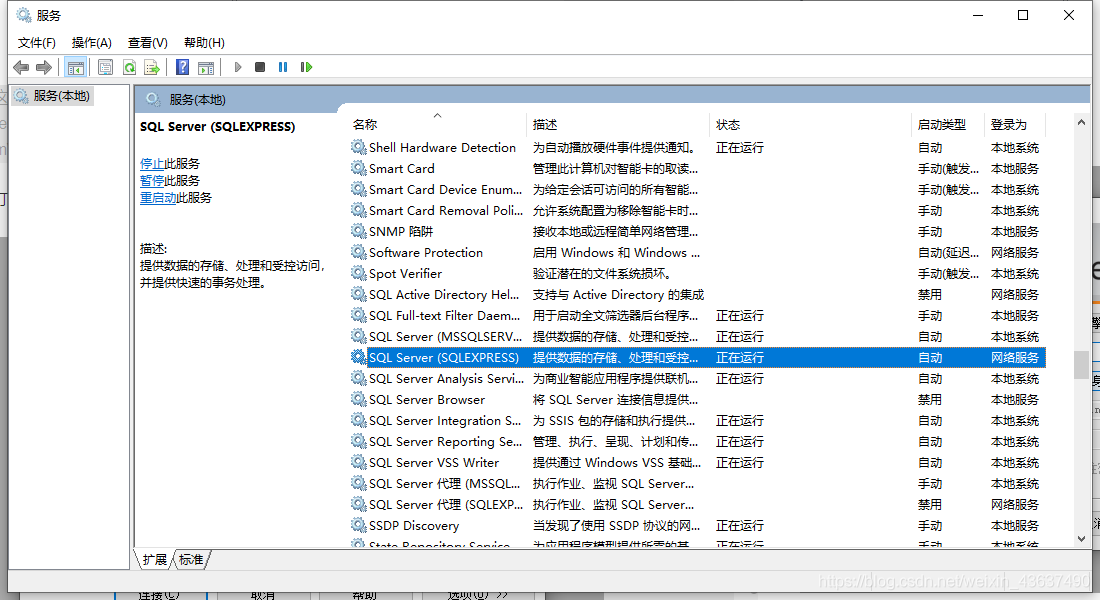Click the Properties toolbar icon
The height and width of the screenshot is (600, 1100).
pyautogui.click(x=105, y=67)
